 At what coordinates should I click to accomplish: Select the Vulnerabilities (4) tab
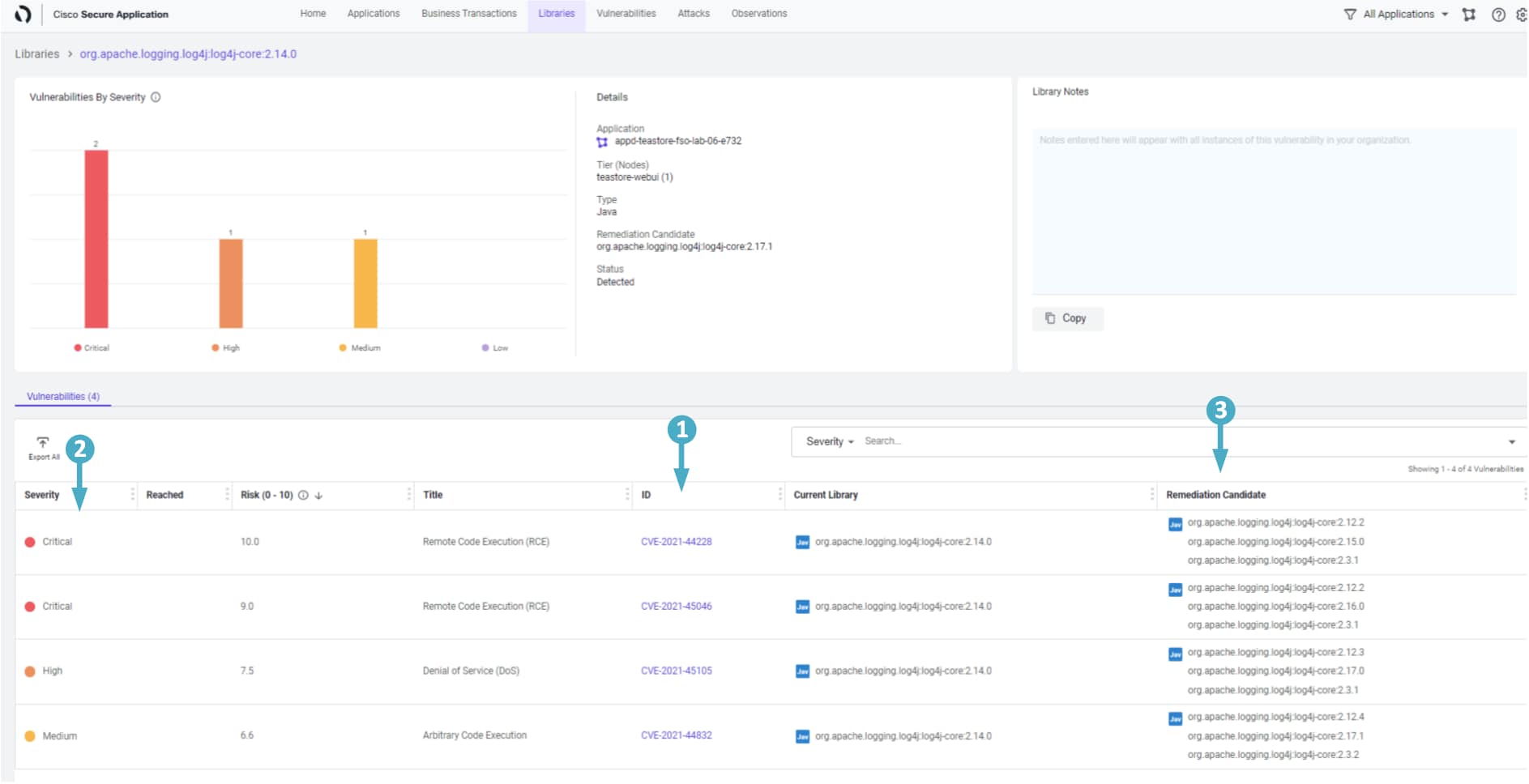click(63, 397)
